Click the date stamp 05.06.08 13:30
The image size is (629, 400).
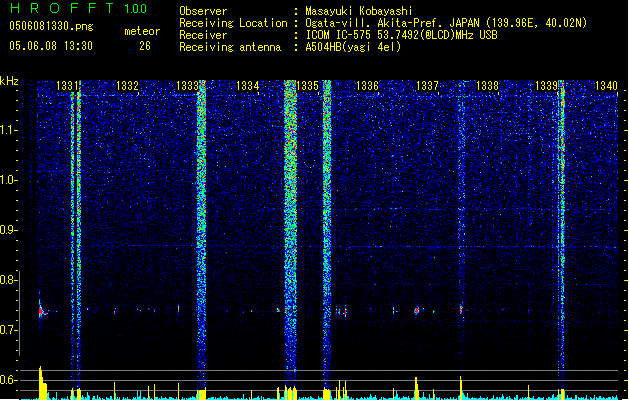coord(51,46)
